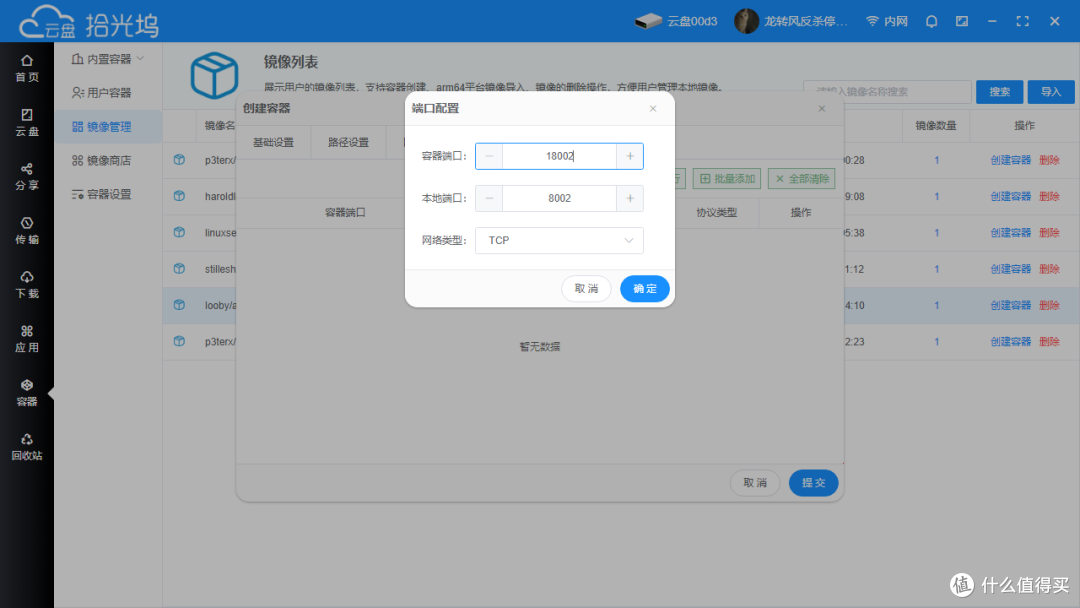Click the 云盘 拾光坞 logo
Screen dimensions: 1080x608
[89, 23]
